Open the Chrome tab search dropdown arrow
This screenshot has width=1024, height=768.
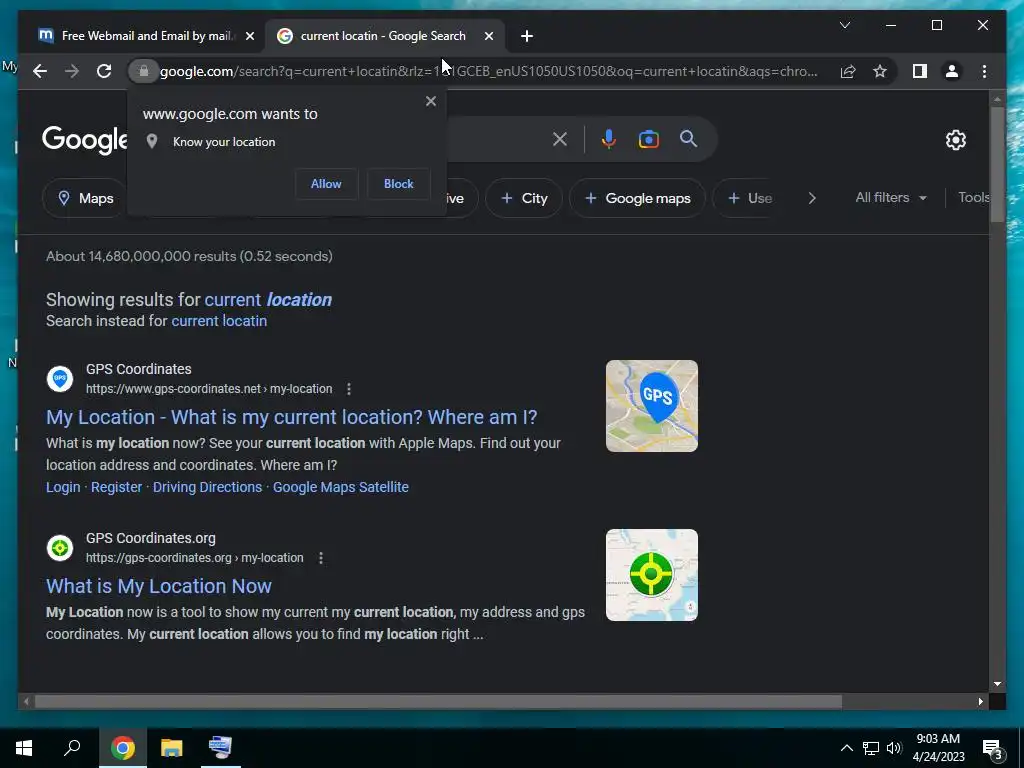844,25
